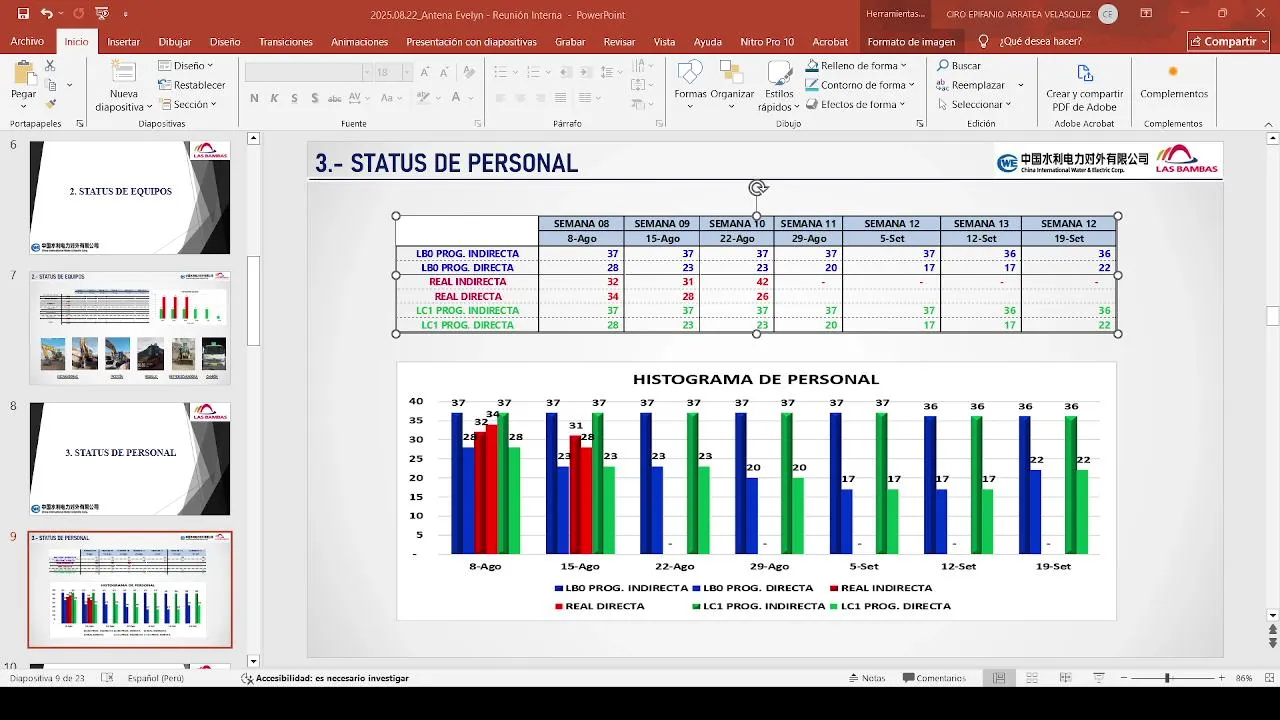Click Crear y compartir PDF de Adobe
The image size is (1280, 720).
pos(1085,86)
